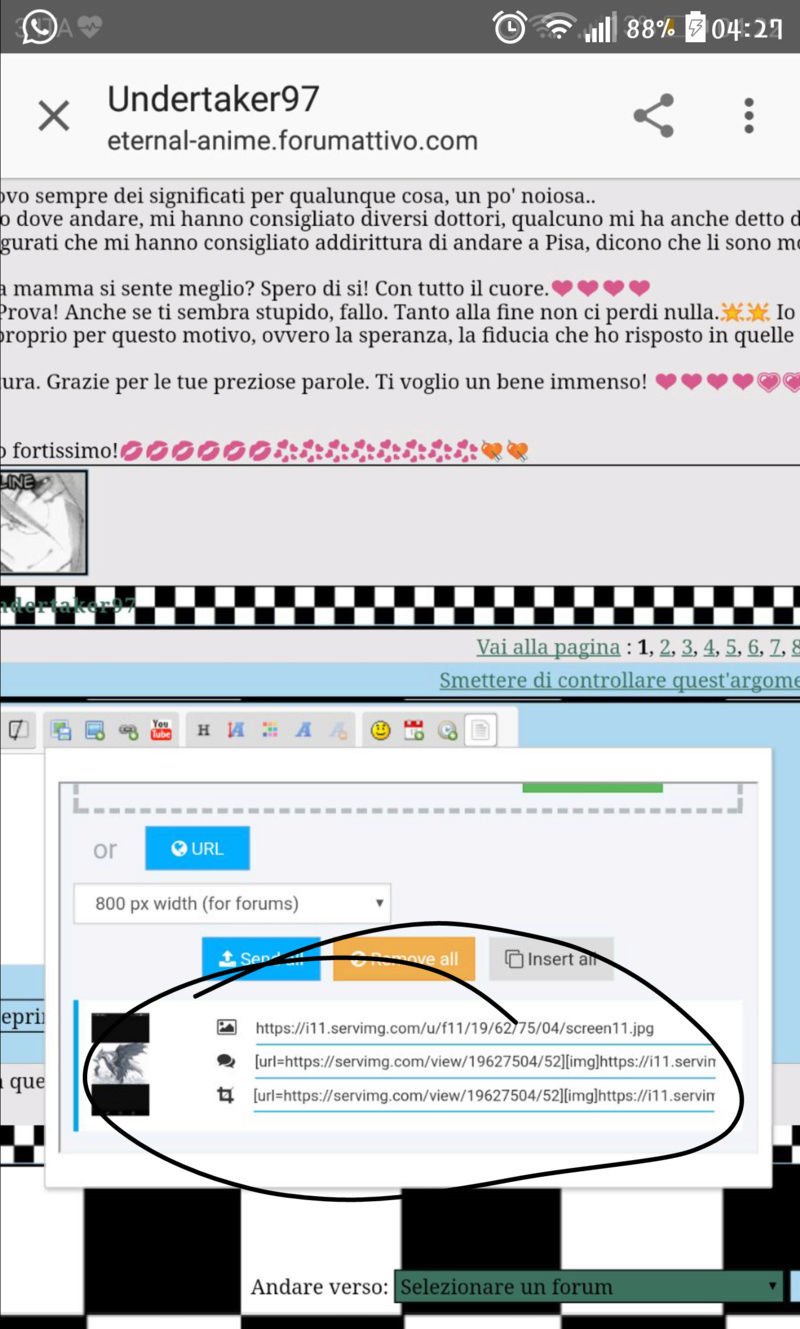Toggle the editor source mode page icon

coord(481,730)
